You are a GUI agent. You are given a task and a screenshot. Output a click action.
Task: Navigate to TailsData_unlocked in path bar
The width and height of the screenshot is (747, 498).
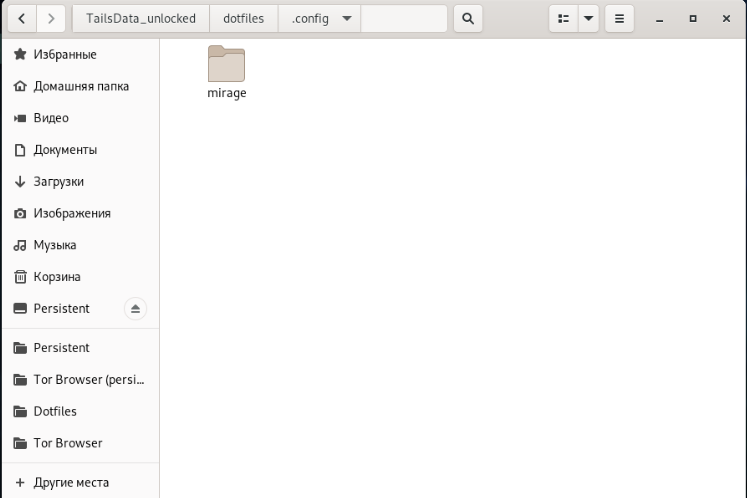pyautogui.click(x=140, y=19)
